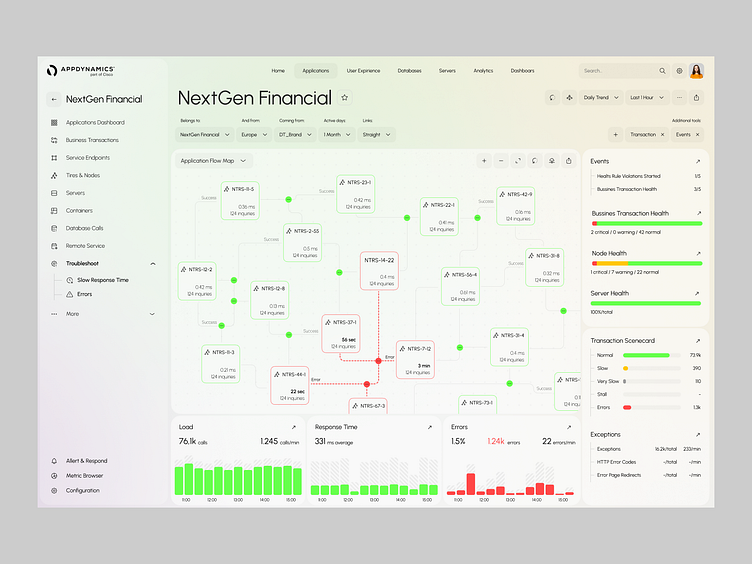Click the back arrow beside NextGen Financial
Viewport: 752px width, 564px height.
(54, 99)
